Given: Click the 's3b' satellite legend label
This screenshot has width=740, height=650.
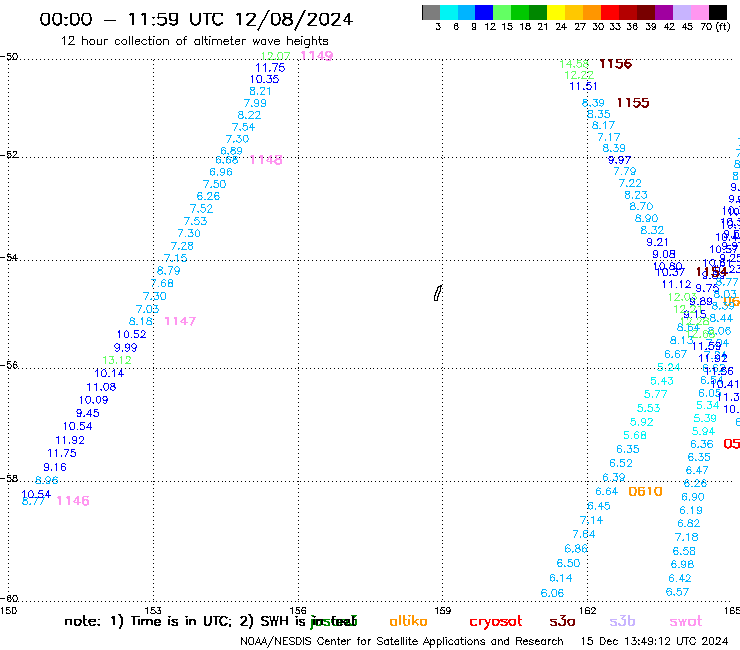Looking at the screenshot, I should (622, 621).
